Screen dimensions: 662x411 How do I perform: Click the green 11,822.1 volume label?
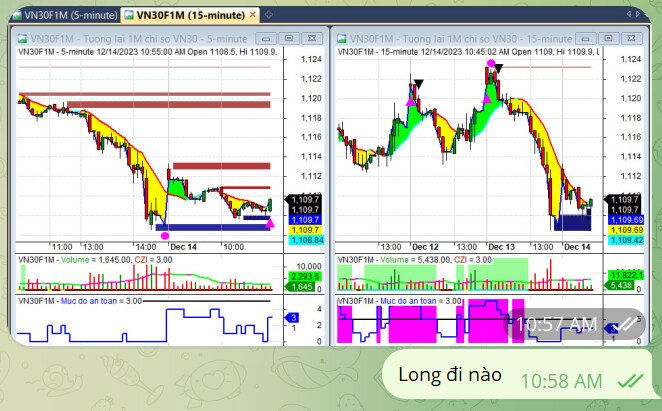(625, 275)
